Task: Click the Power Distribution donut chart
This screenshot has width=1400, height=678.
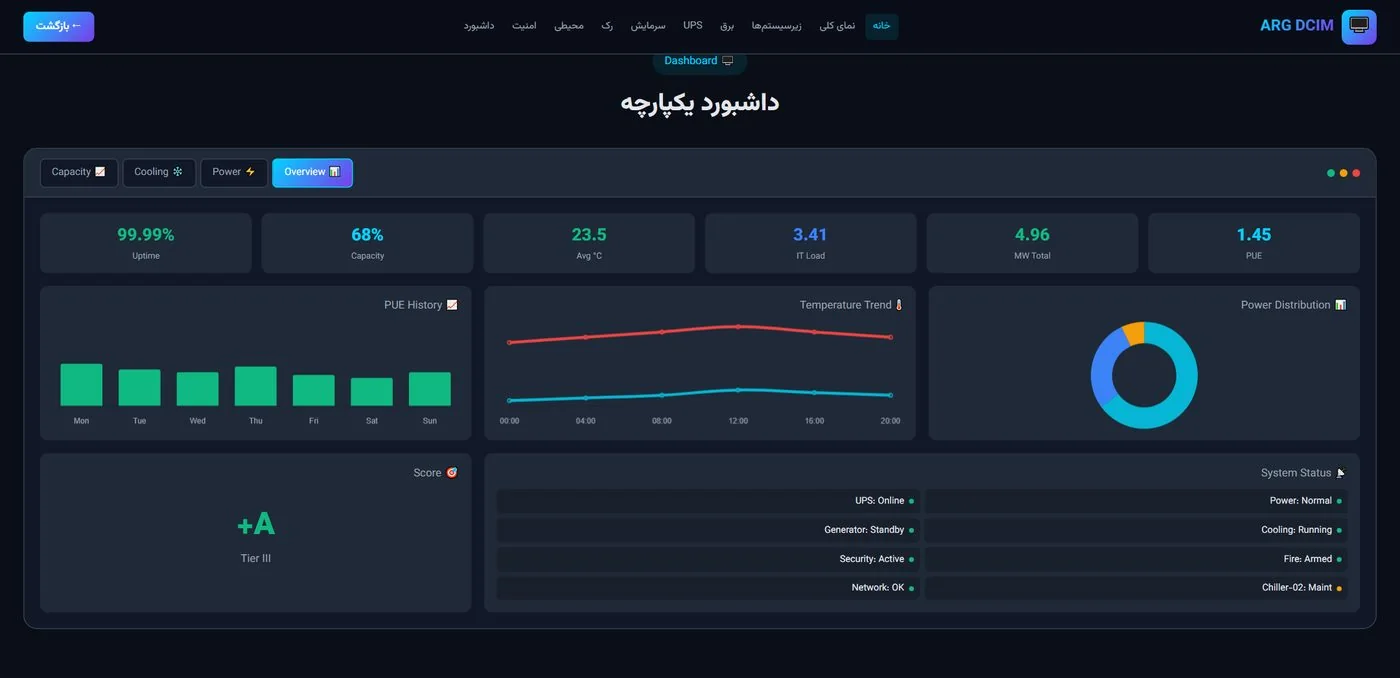Action: (1144, 375)
